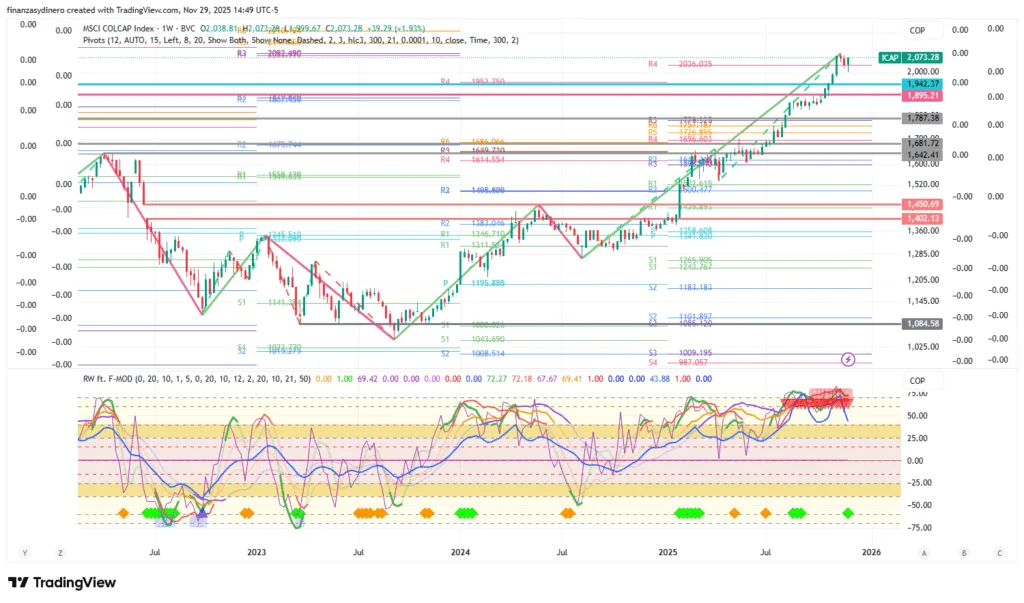Click the B scale button
1024x603 pixels.
pos(962,552)
